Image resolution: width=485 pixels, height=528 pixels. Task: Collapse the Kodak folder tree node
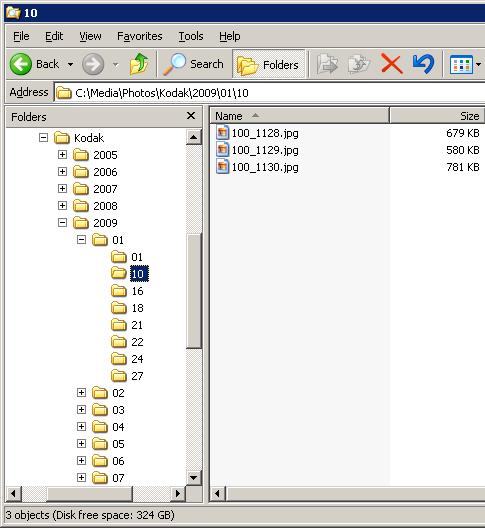point(43,137)
